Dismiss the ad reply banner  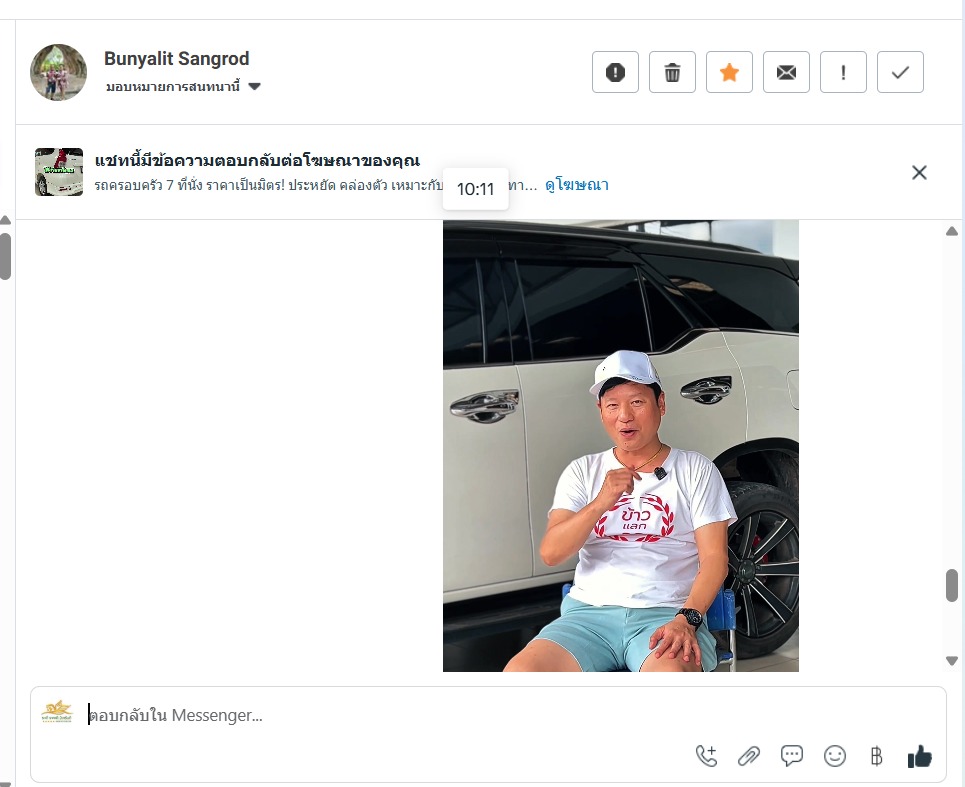919,172
